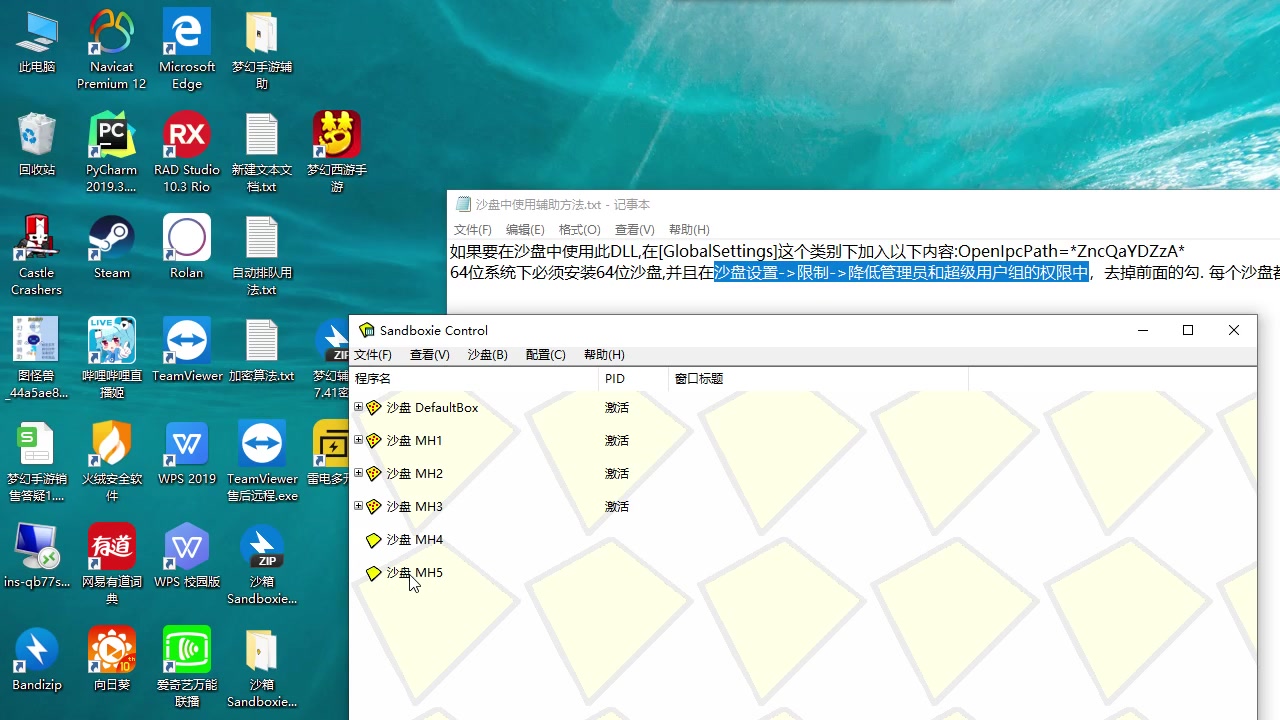
Task: Launch 梦幻西游手游 game icon
Action: [337, 153]
